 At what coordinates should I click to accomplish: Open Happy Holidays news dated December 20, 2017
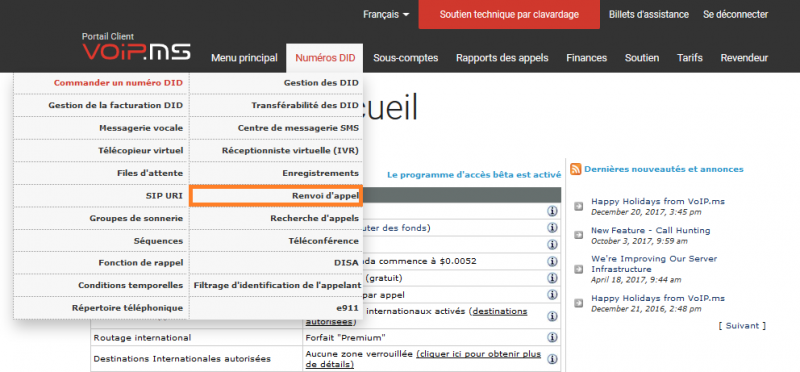click(x=658, y=201)
